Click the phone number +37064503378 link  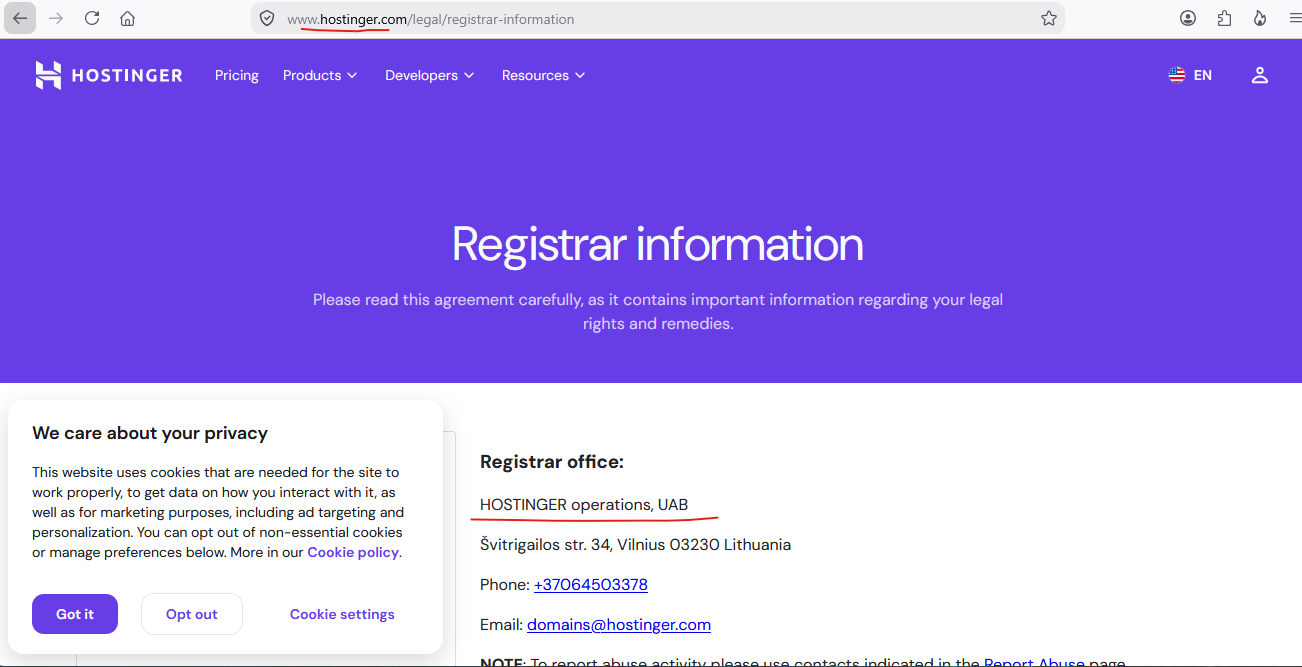point(591,584)
